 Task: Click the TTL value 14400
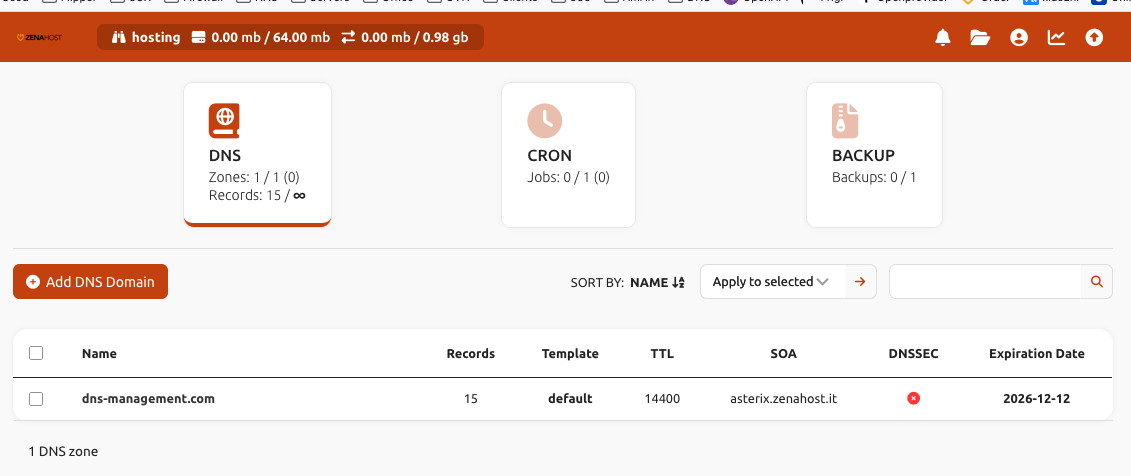(x=661, y=398)
